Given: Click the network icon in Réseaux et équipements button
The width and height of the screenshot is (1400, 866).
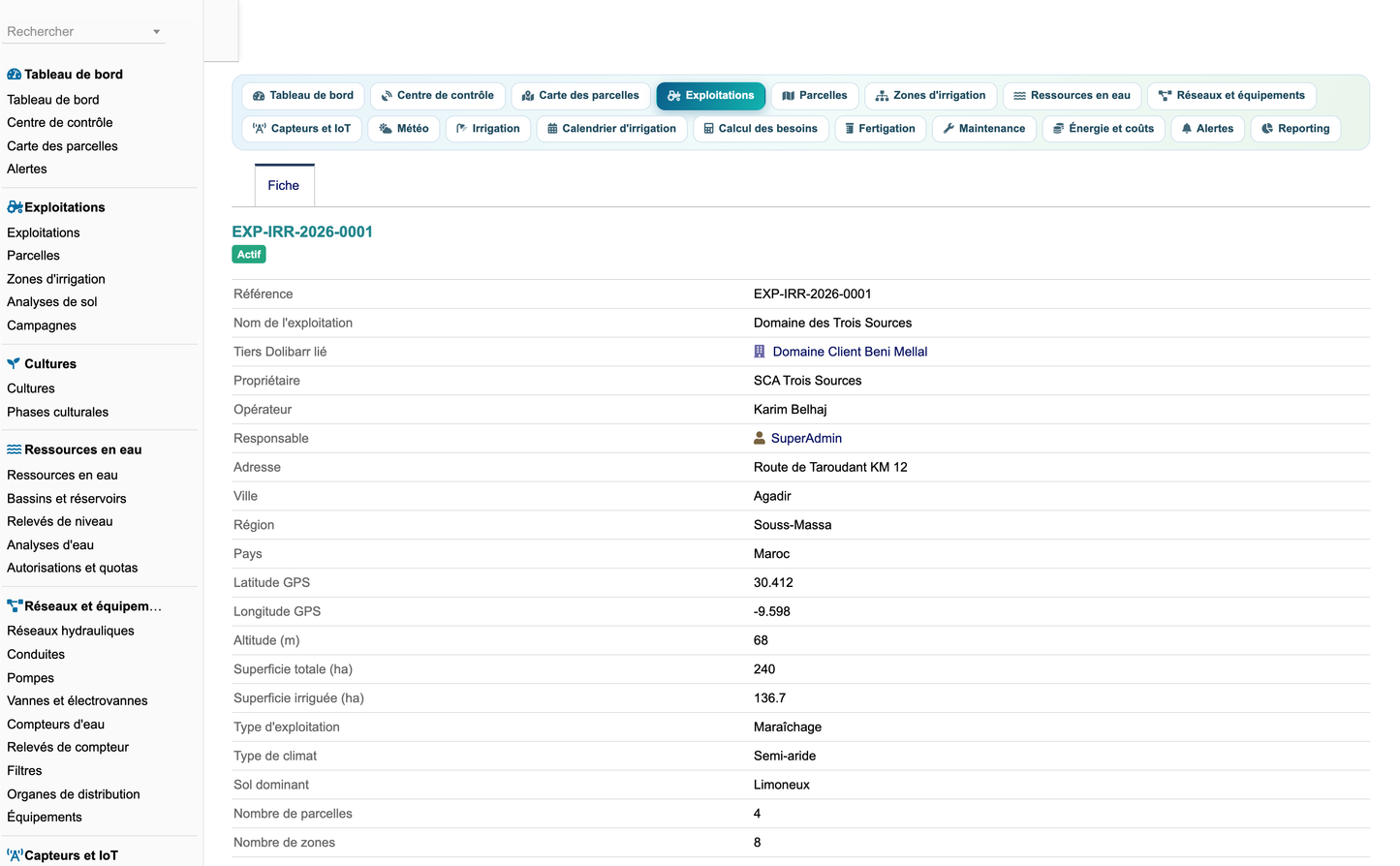Looking at the screenshot, I should [1166, 96].
